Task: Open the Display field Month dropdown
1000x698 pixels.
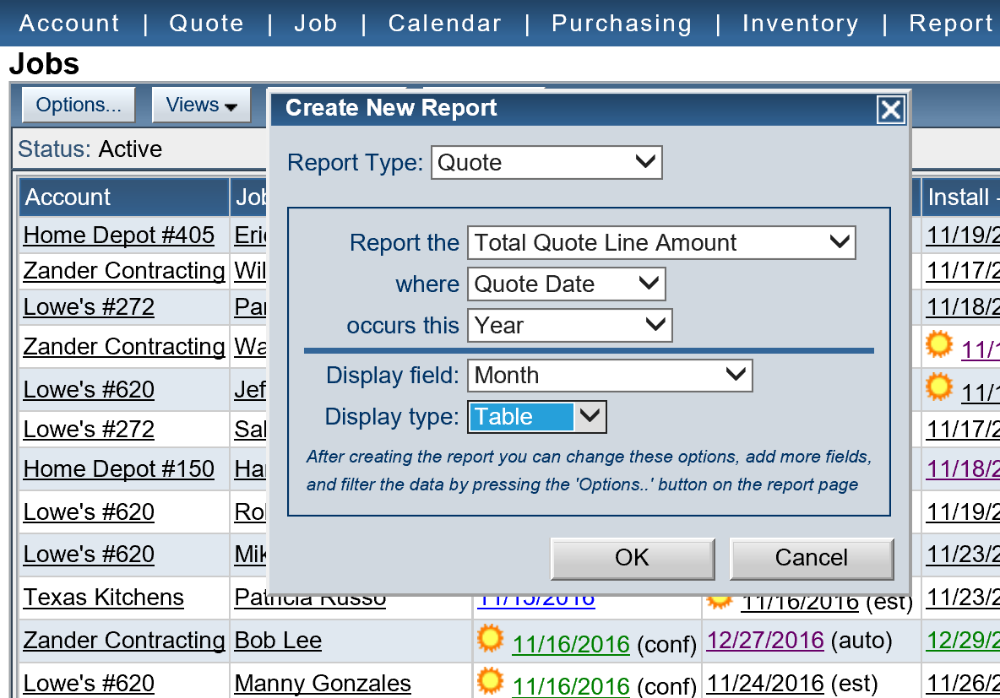Action: click(610, 375)
